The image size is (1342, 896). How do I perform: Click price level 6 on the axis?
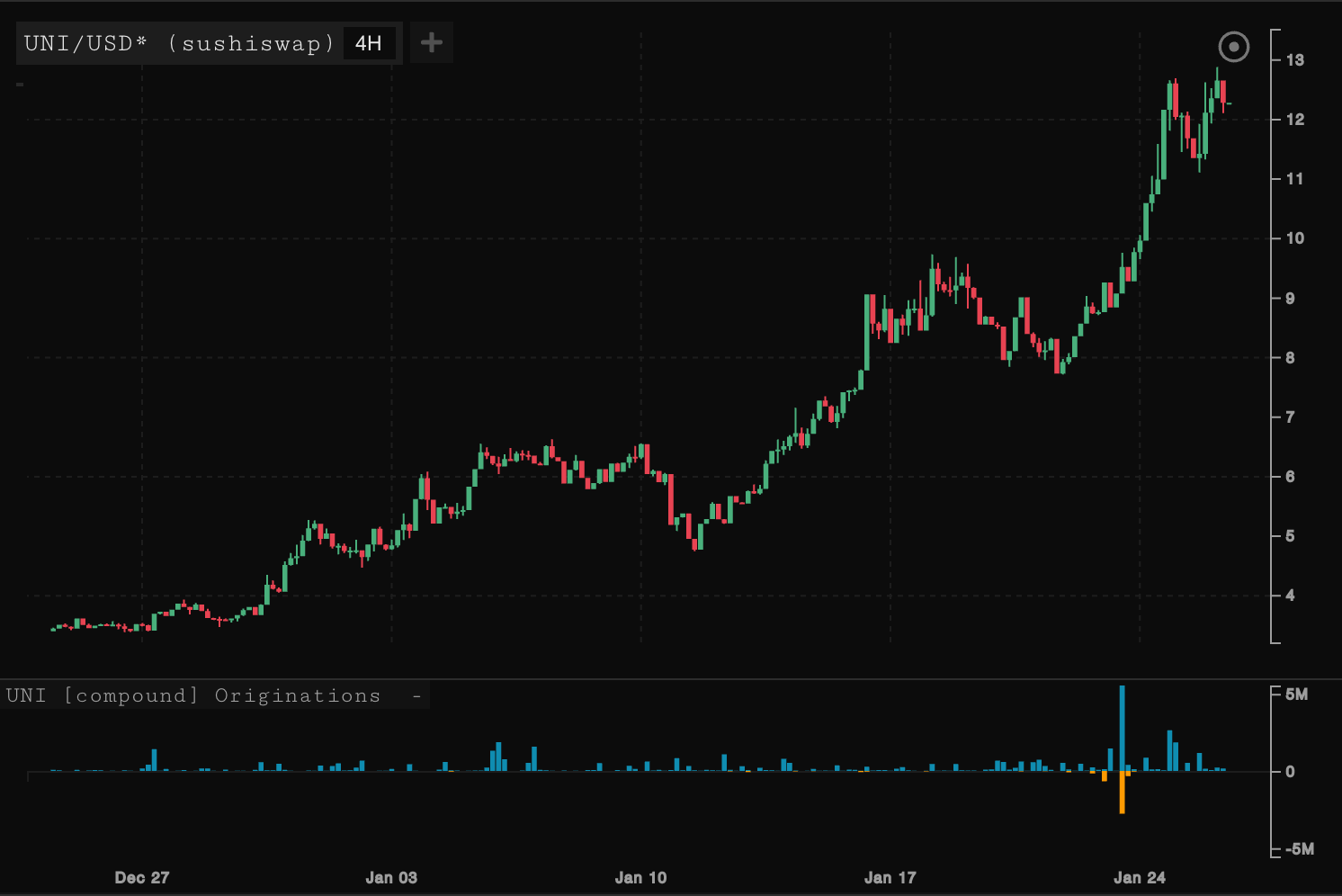pos(1290,477)
